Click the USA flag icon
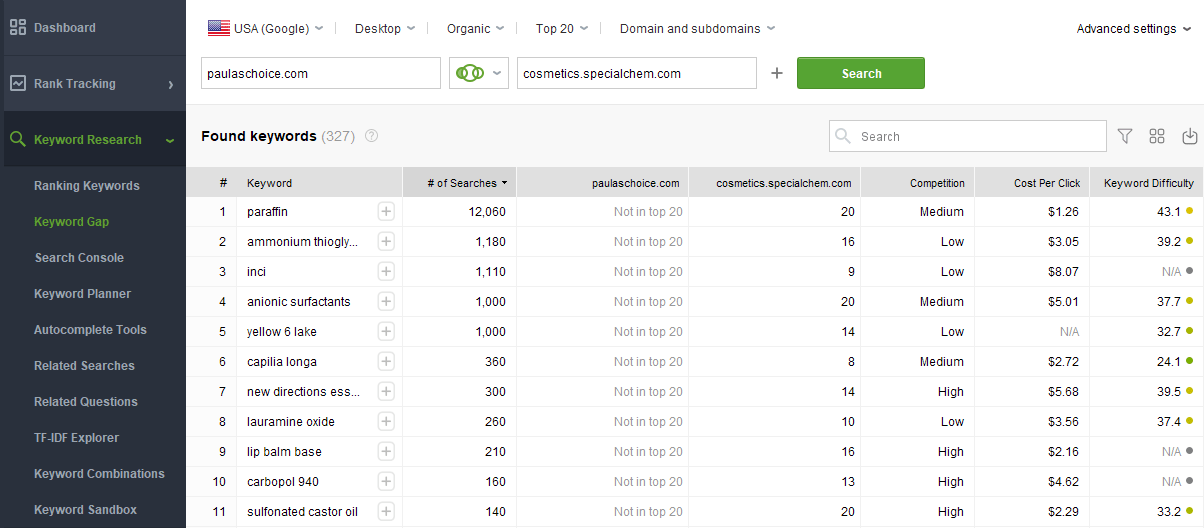Screen dimensions: 1204x528 point(219,28)
